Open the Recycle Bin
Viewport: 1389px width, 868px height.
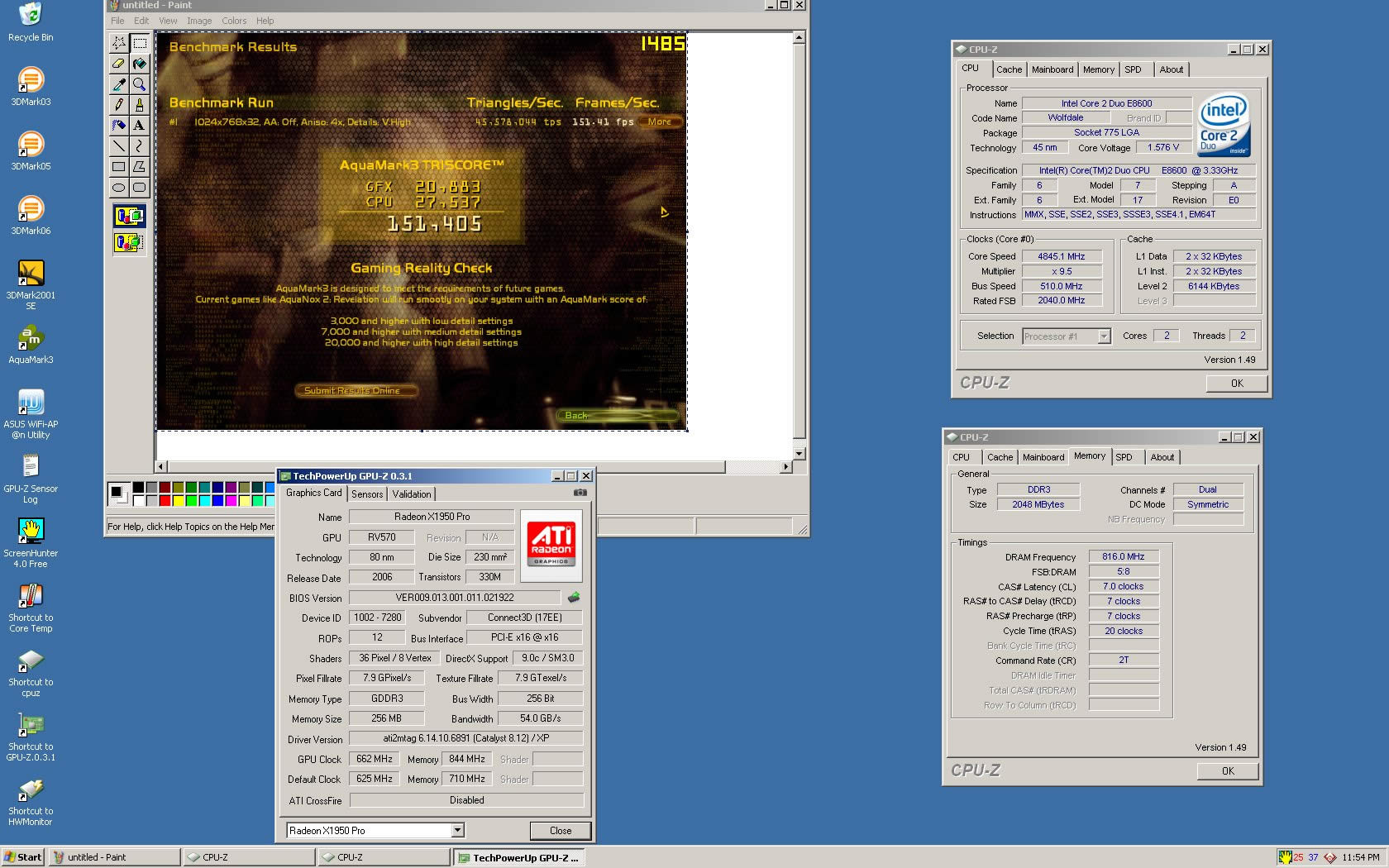coord(31,22)
